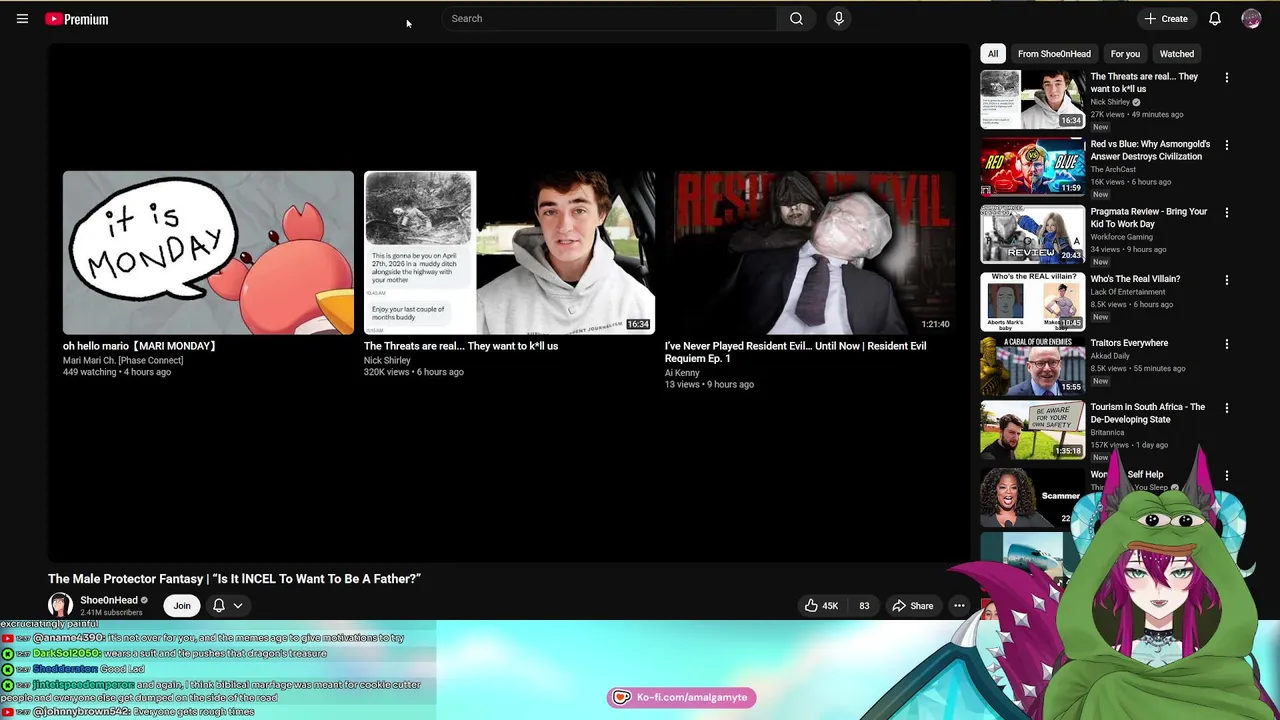The image size is (1280, 720).
Task: Share the video
Action: pyautogui.click(x=912, y=605)
